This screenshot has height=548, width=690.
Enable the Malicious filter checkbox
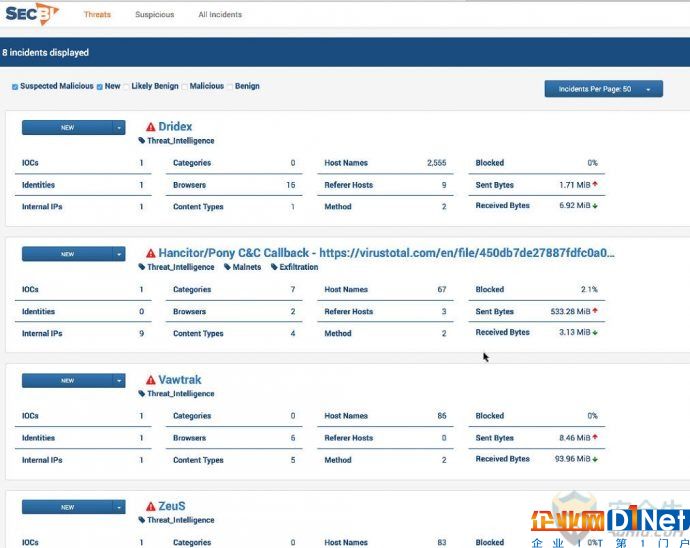click(185, 87)
